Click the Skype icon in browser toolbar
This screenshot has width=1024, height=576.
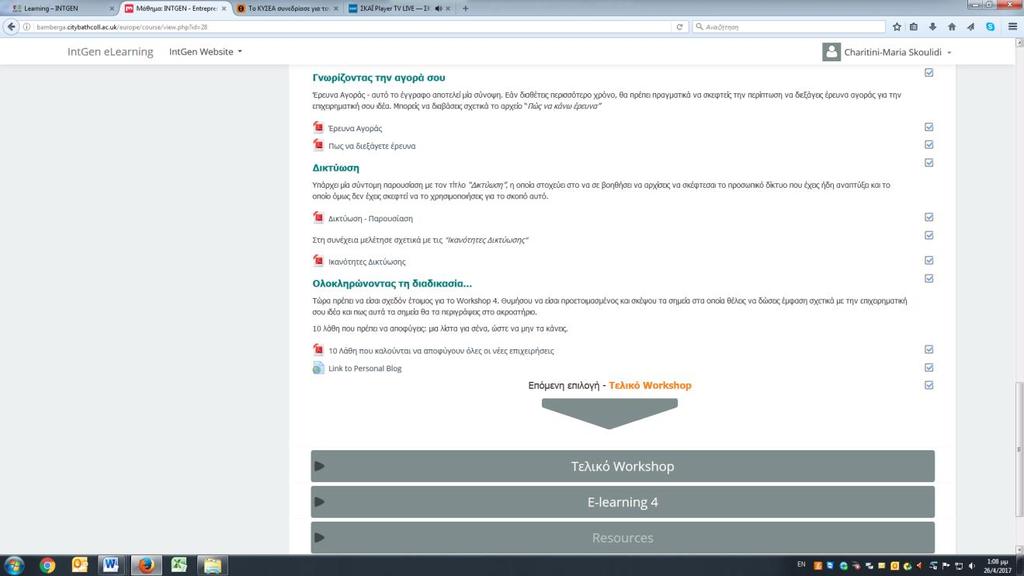coord(990,27)
